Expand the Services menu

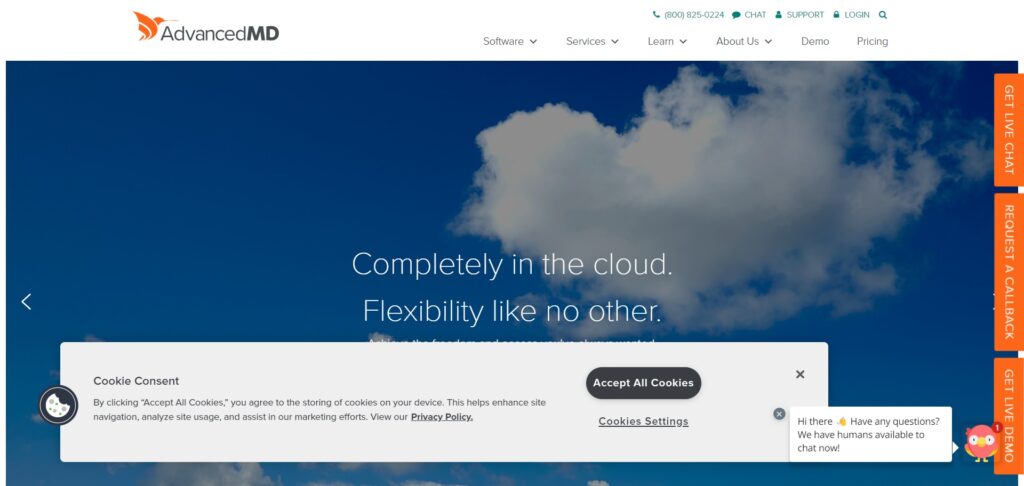coord(592,41)
